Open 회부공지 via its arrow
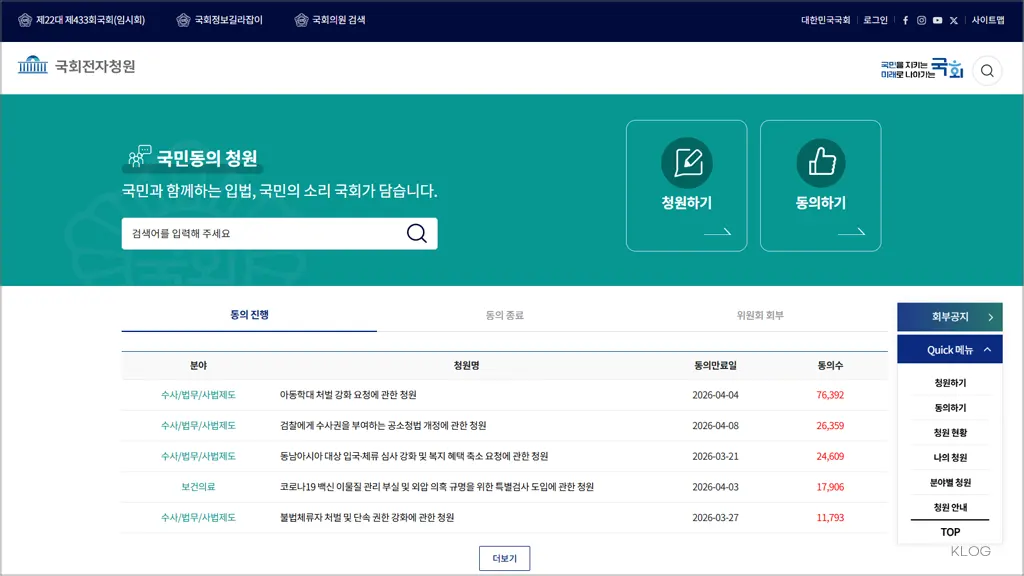The height and width of the screenshot is (576, 1024). tap(989, 316)
